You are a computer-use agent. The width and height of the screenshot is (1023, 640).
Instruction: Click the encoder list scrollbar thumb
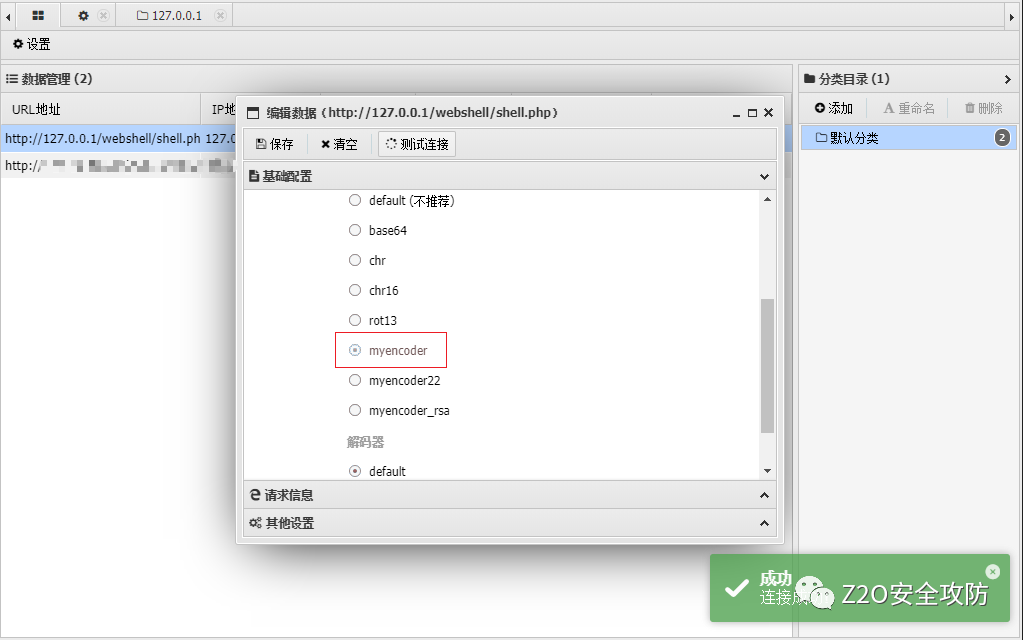[x=767, y=365]
